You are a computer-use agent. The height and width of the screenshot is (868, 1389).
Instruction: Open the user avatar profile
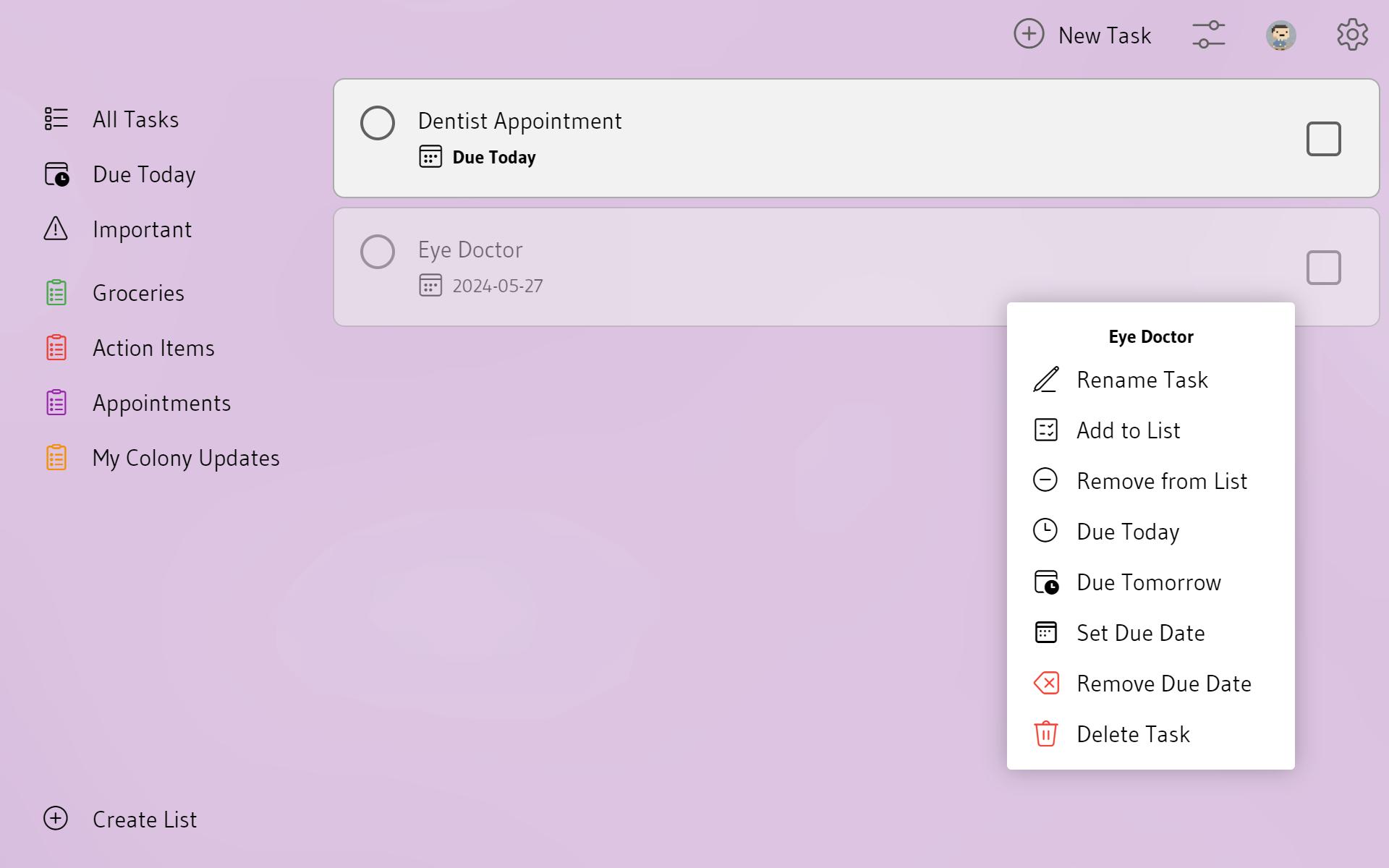point(1280,35)
